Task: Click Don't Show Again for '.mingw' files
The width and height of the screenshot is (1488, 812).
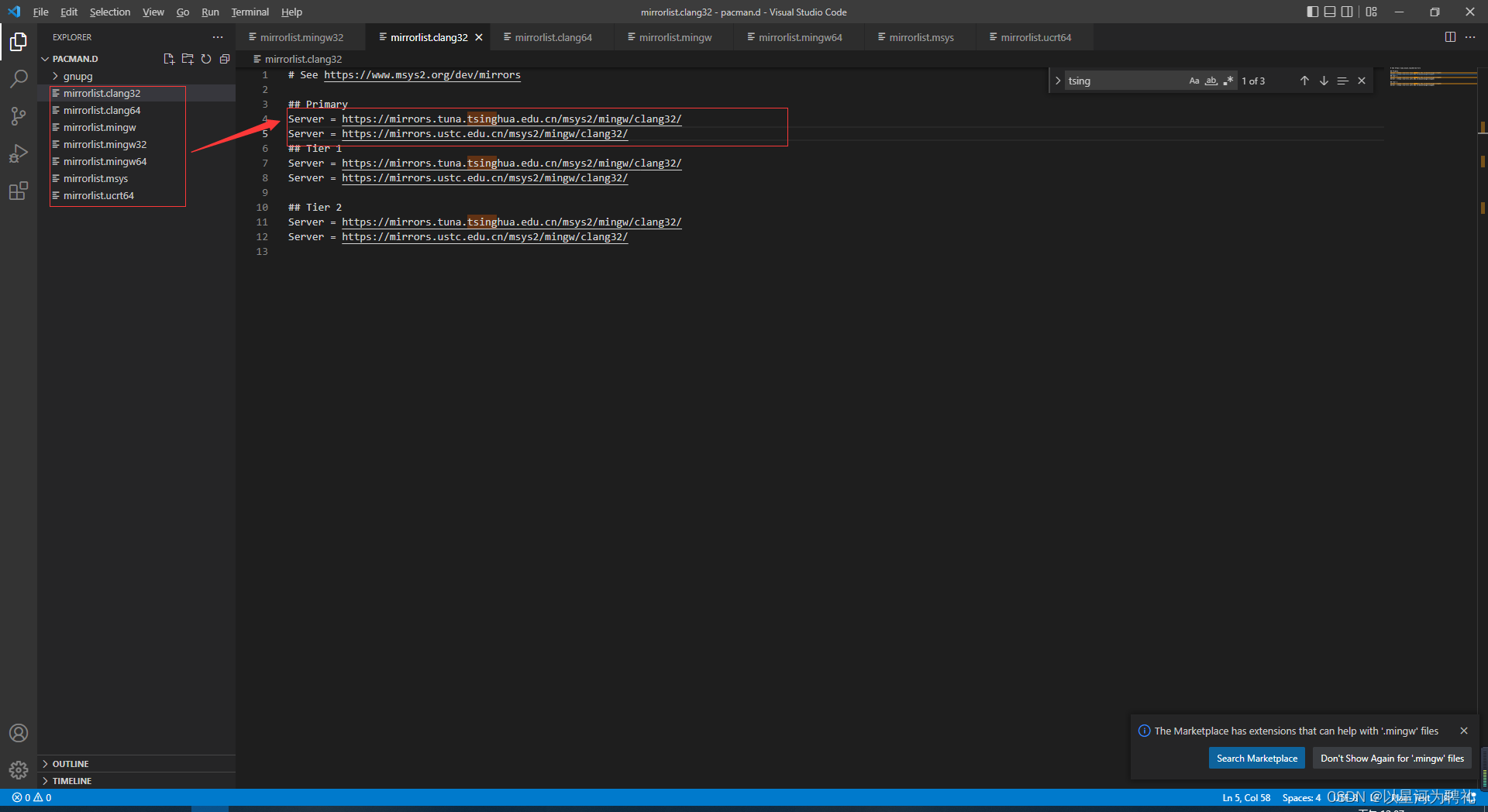Action: coord(1392,759)
